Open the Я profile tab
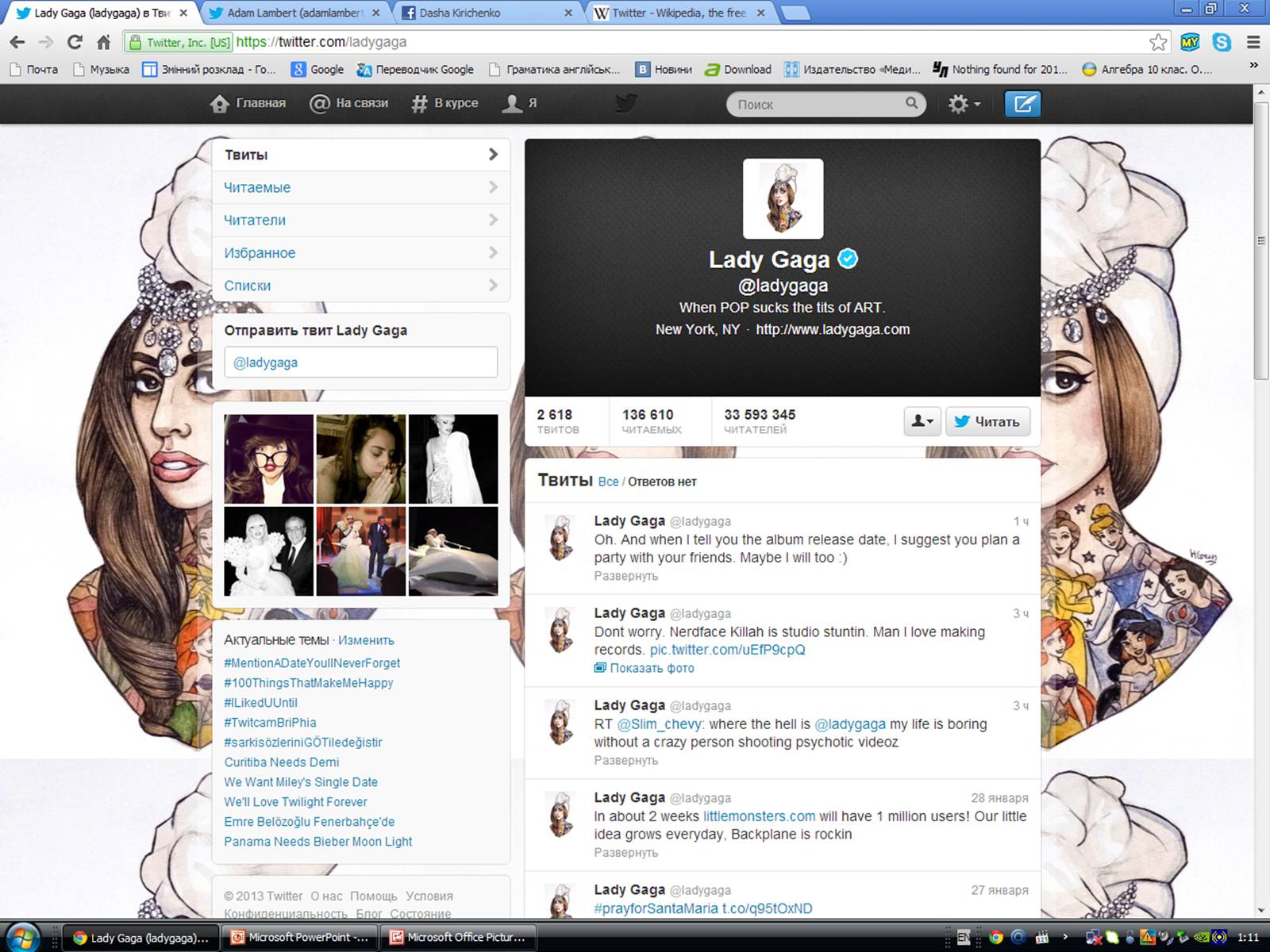 pos(520,103)
